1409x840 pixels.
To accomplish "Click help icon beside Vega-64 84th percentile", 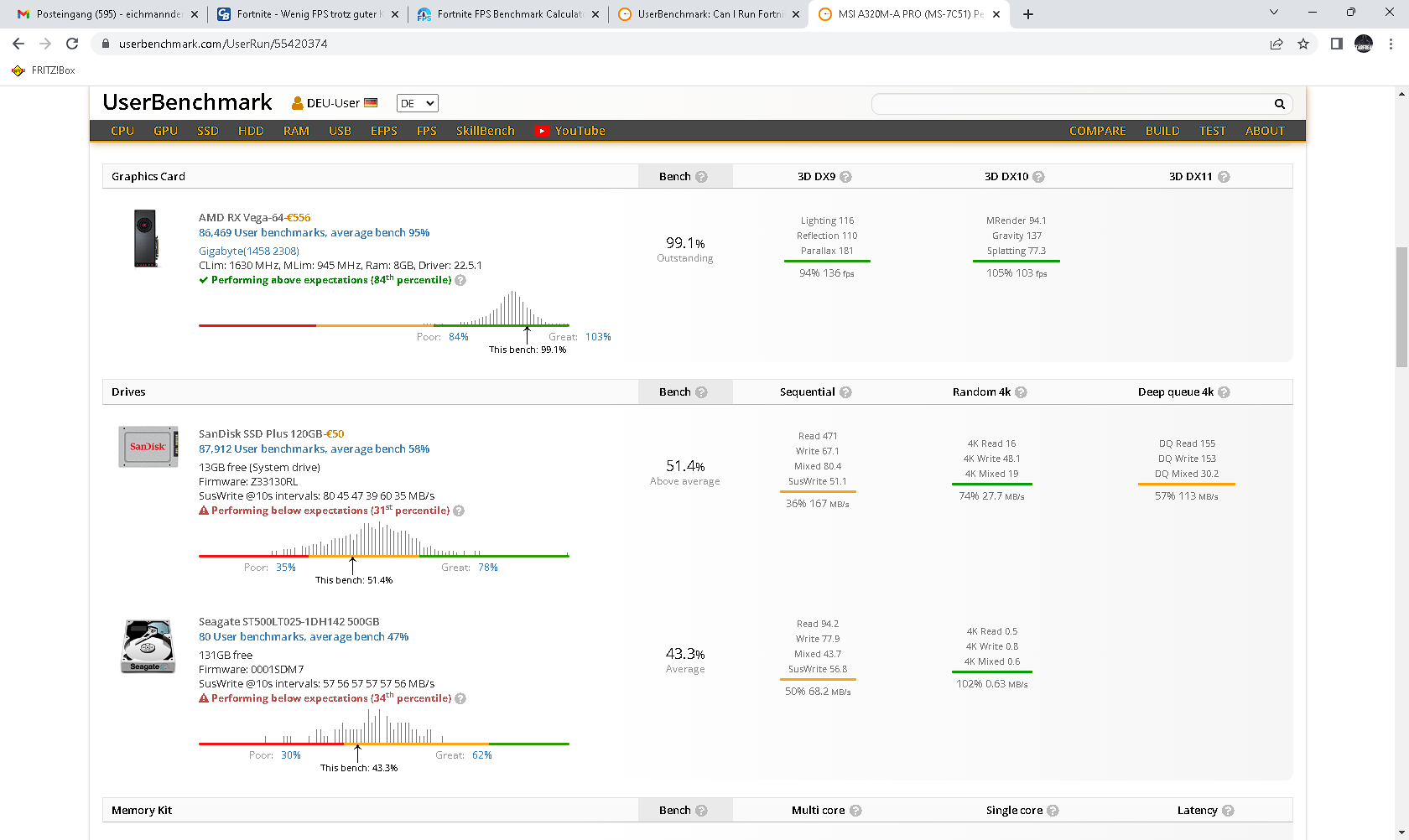I will (x=460, y=280).
